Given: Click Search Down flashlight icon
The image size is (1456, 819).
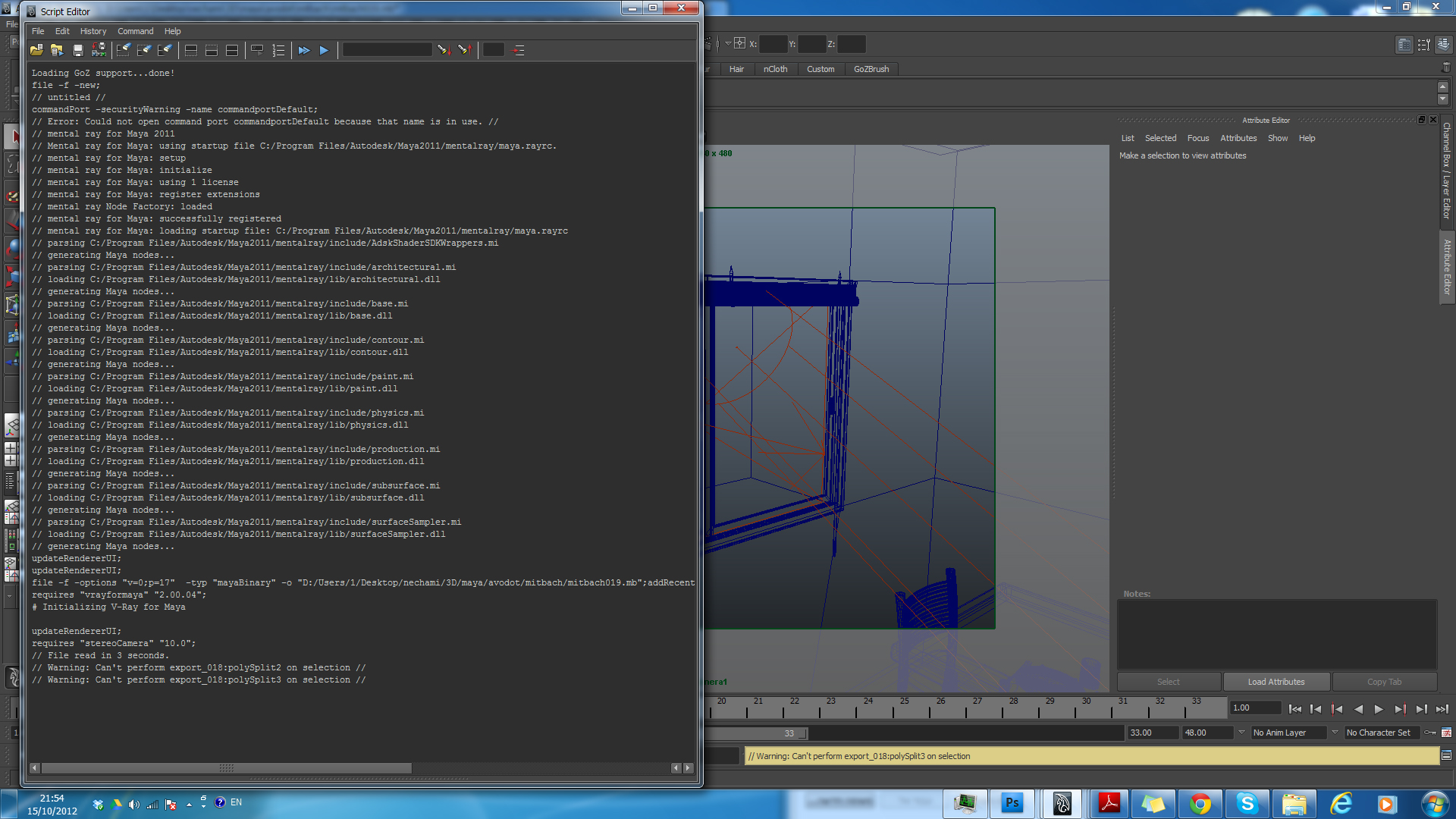Looking at the screenshot, I should (x=444, y=50).
